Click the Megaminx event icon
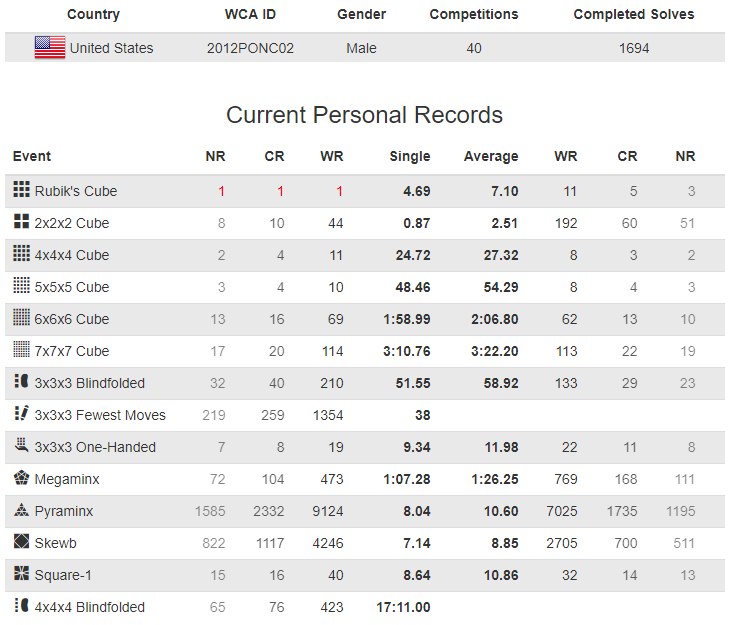The width and height of the screenshot is (729, 625). 22,478
